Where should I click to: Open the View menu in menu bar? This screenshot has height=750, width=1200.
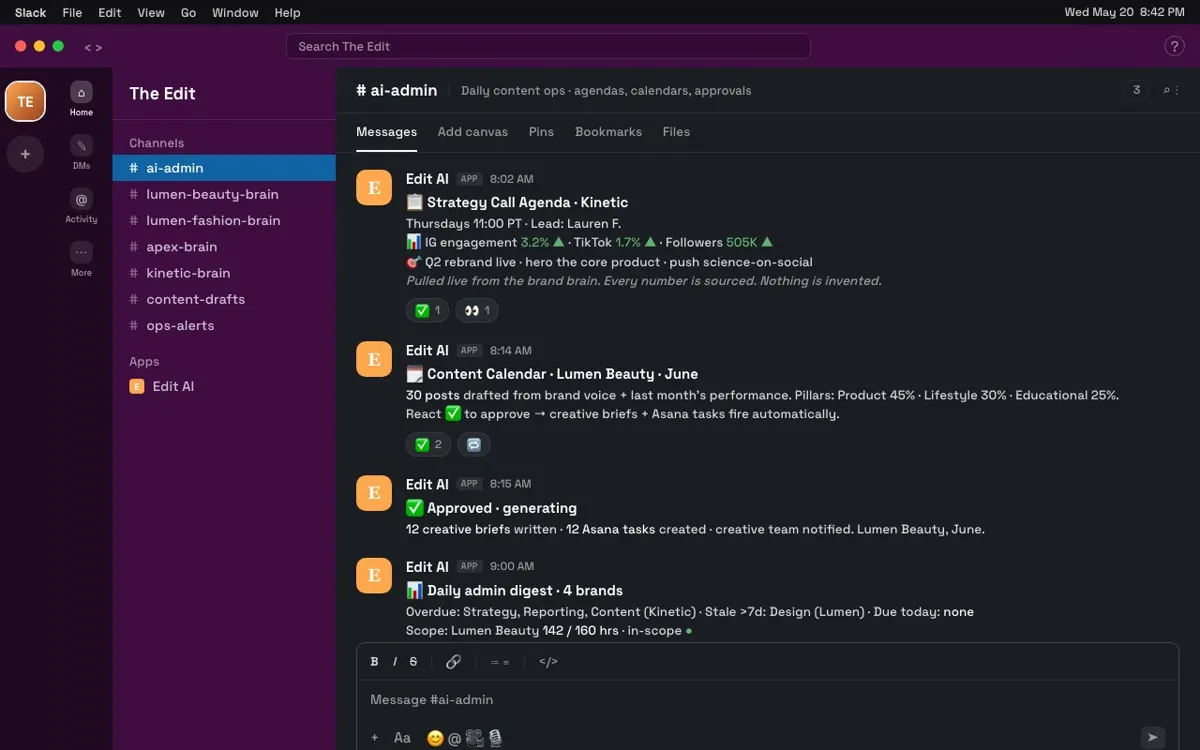[151, 13]
